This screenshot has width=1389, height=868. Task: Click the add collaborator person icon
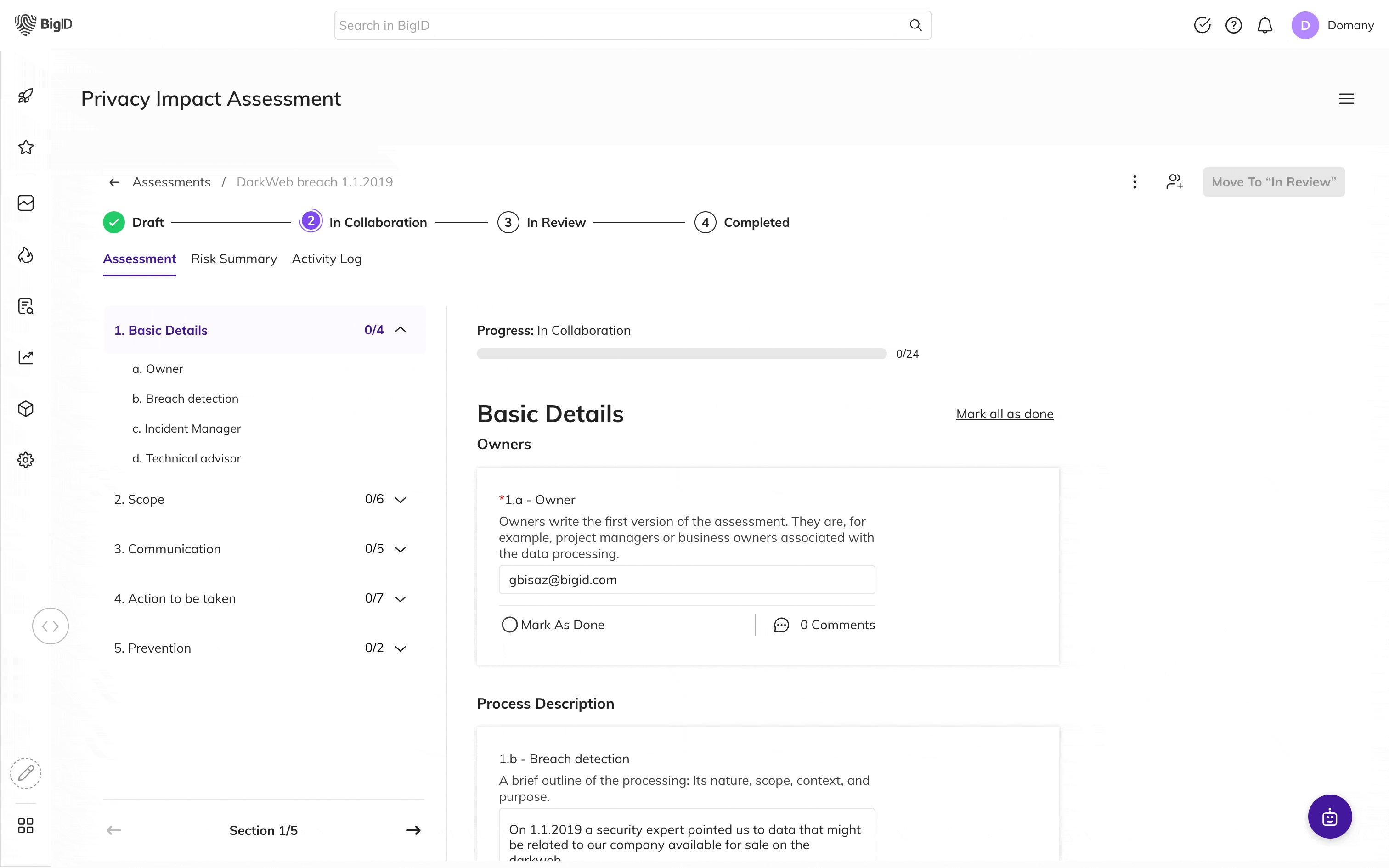(x=1174, y=182)
